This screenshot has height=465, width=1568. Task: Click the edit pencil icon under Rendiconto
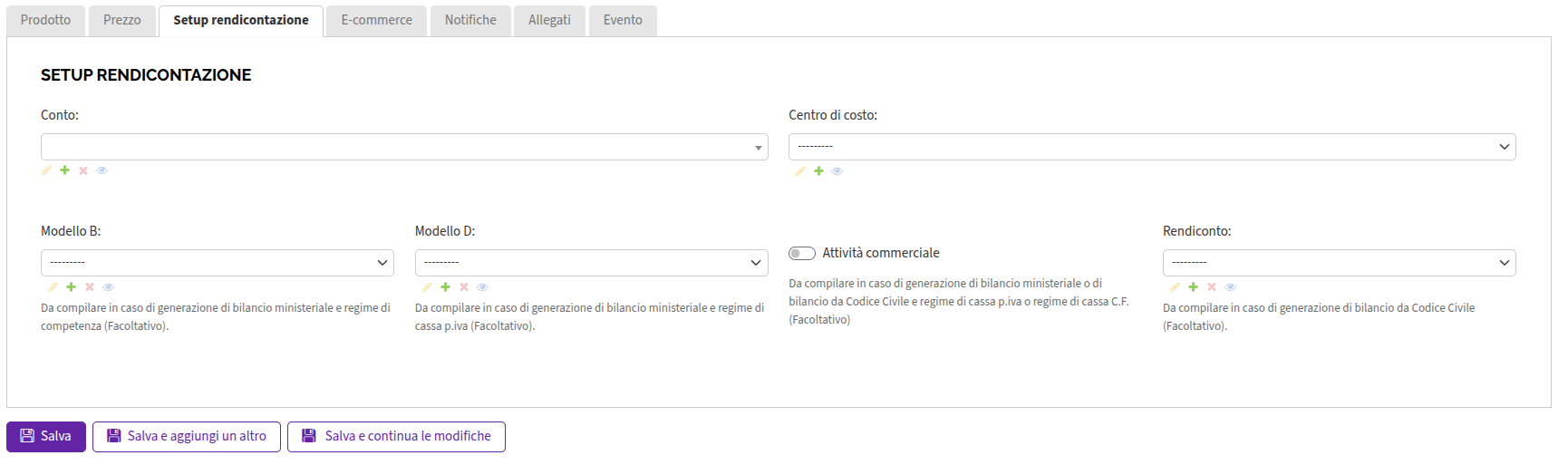1175,287
